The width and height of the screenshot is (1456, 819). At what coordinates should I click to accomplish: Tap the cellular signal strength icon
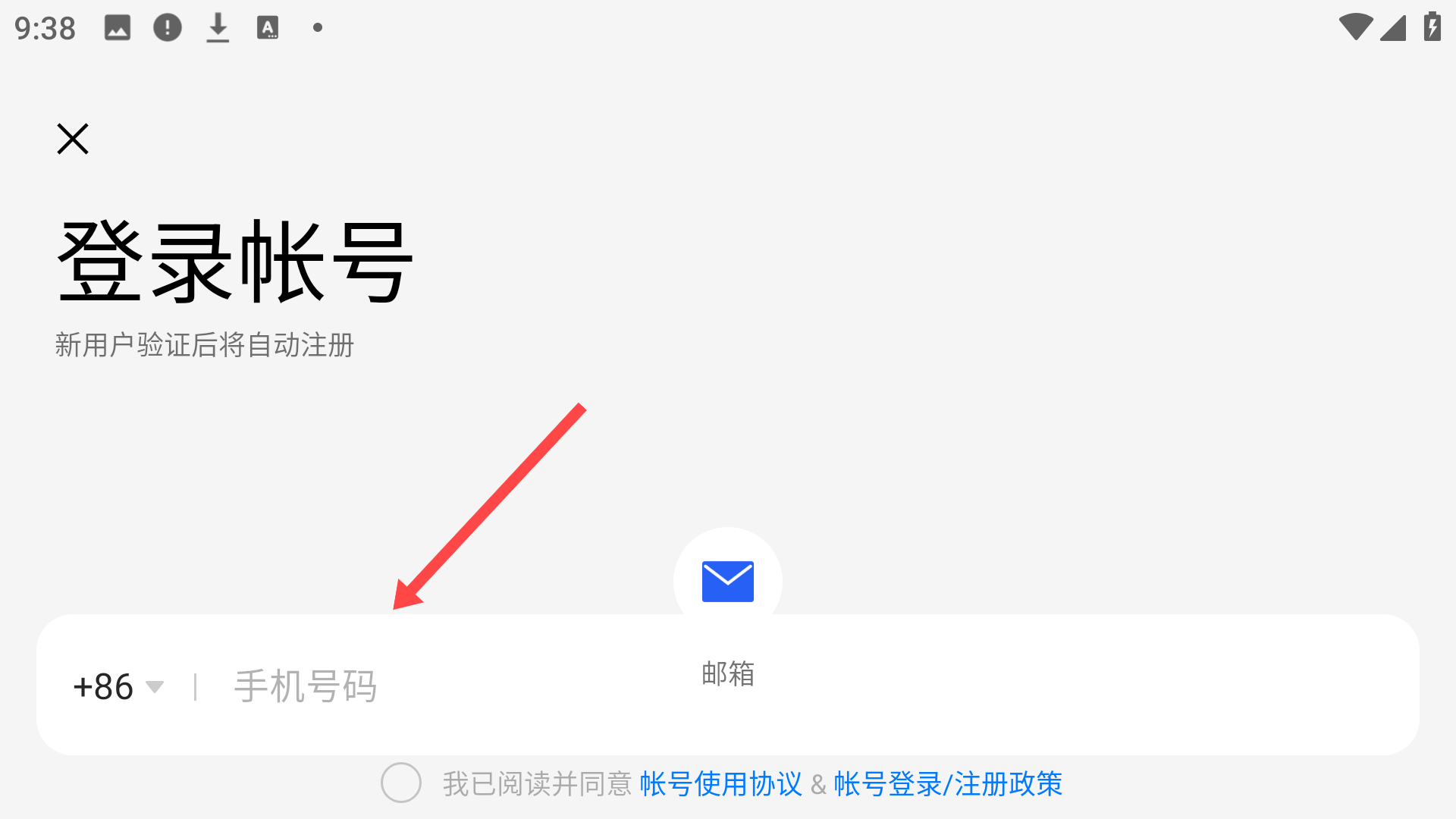1393,28
